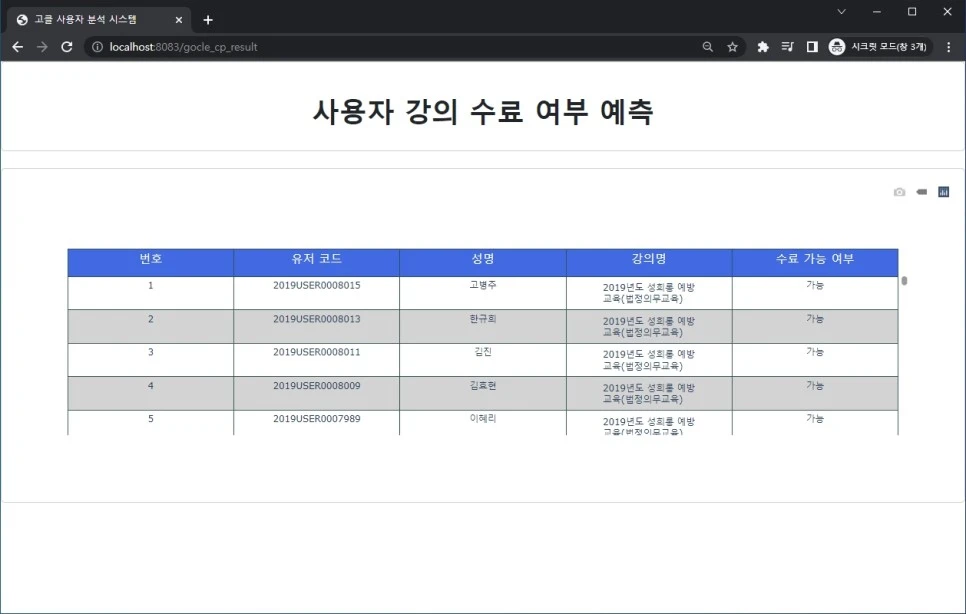Screen dimensions: 966x614
Task: Click the lecture name cell in row 3
Action: 649,360
